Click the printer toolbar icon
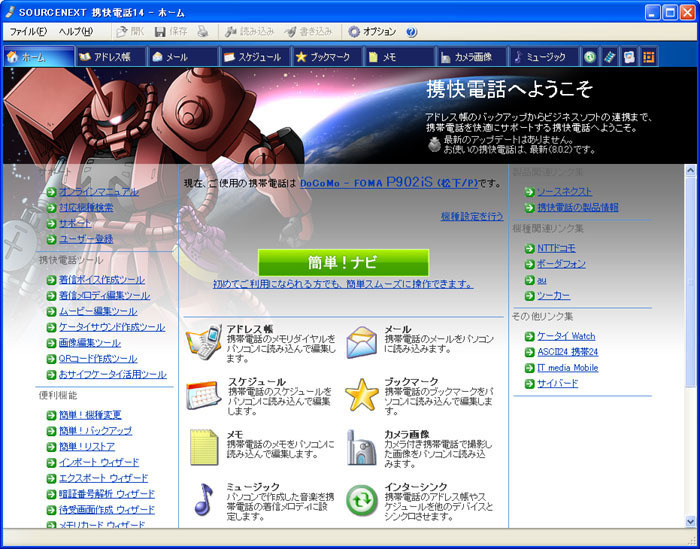The image size is (700, 549). click(203, 32)
